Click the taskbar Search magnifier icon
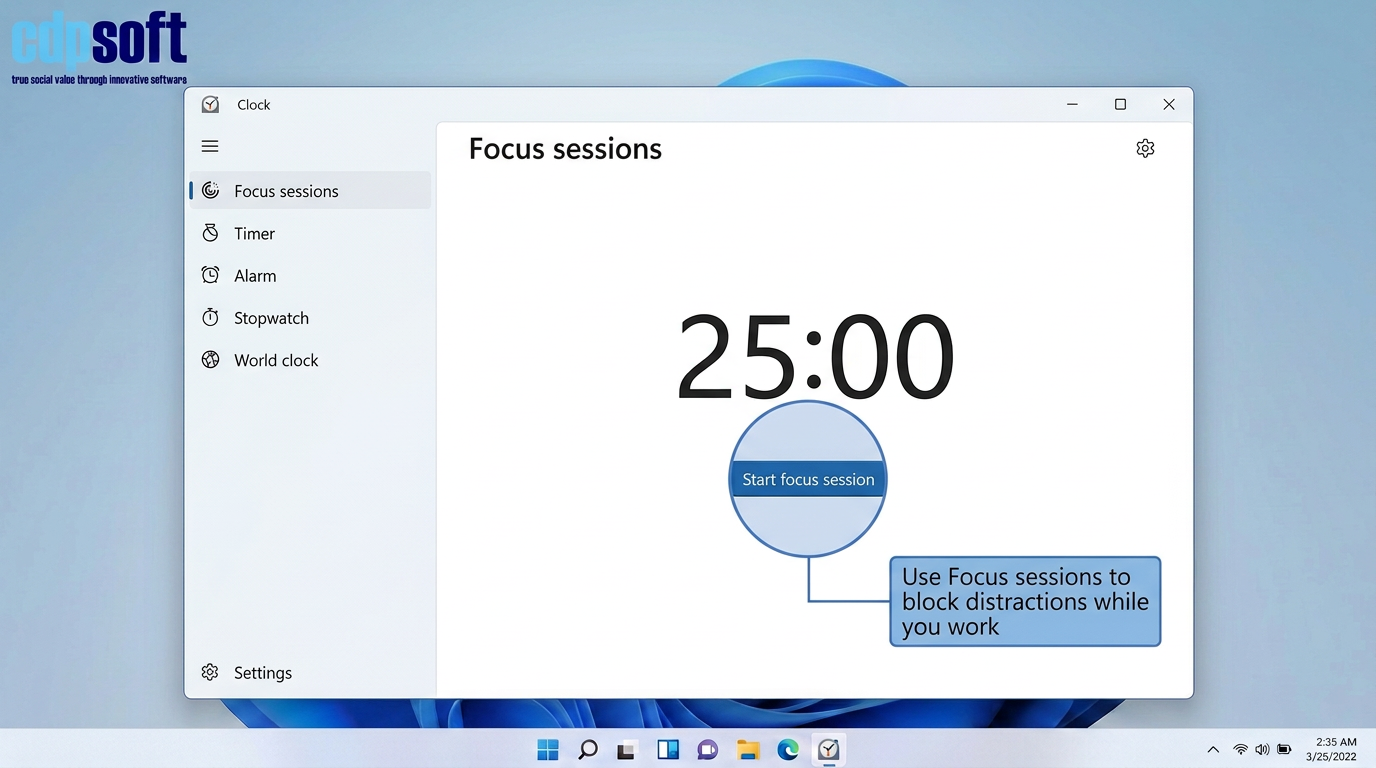Viewport: 1376px width, 768px height. (588, 750)
